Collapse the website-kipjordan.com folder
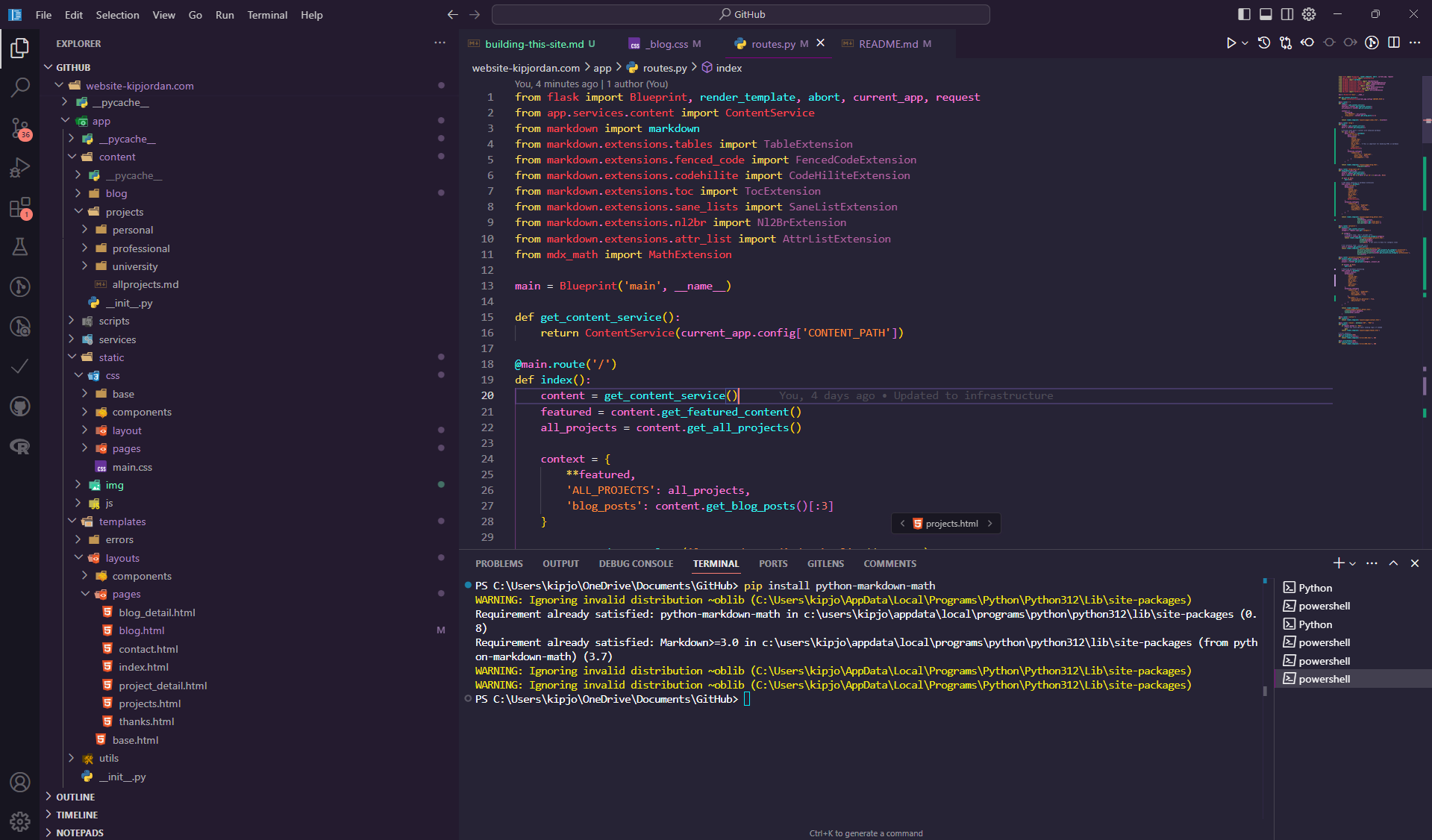Viewport: 1432px width, 840px height. [x=250, y=86]
